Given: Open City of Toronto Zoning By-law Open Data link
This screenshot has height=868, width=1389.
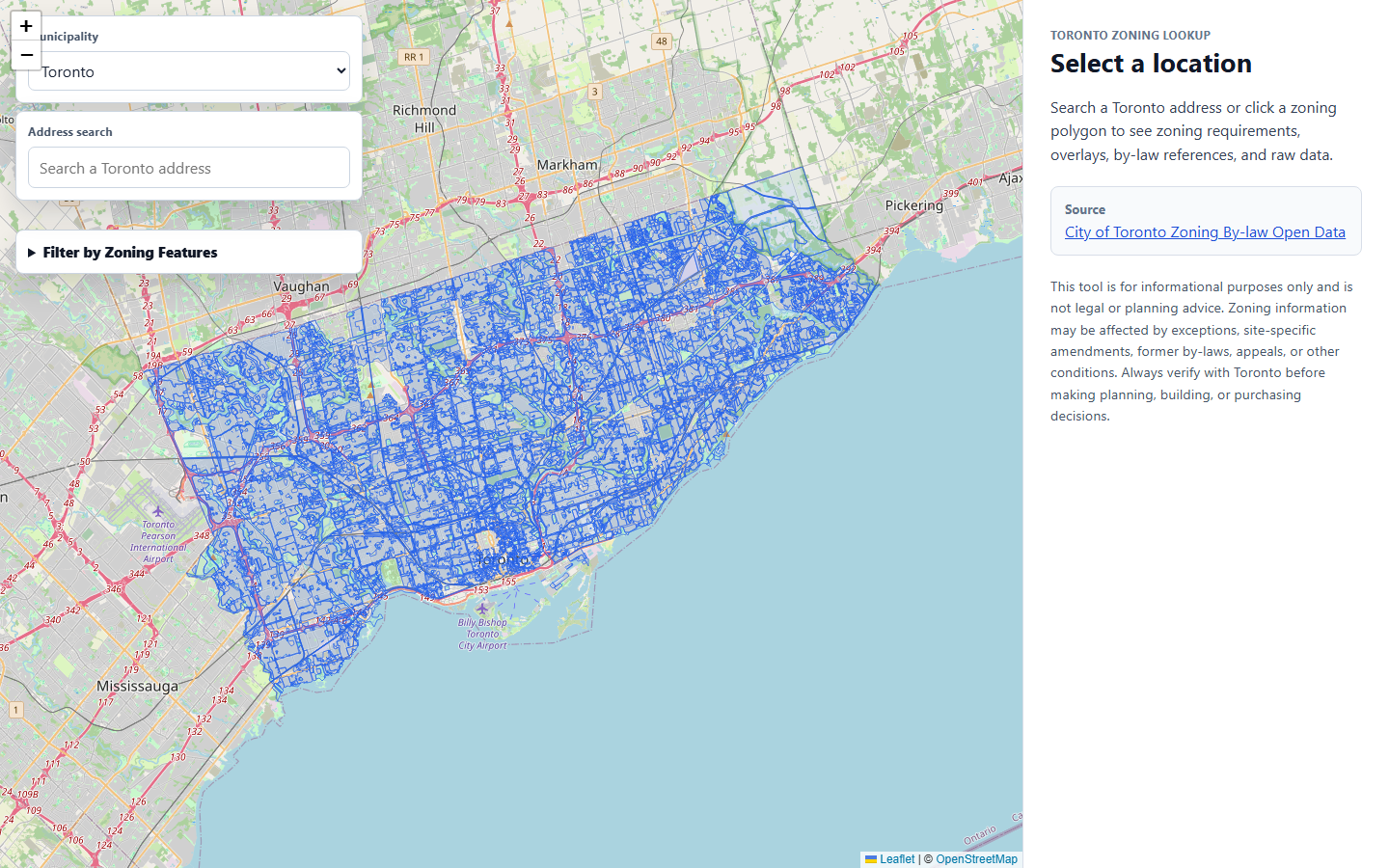Looking at the screenshot, I should click(x=1205, y=231).
